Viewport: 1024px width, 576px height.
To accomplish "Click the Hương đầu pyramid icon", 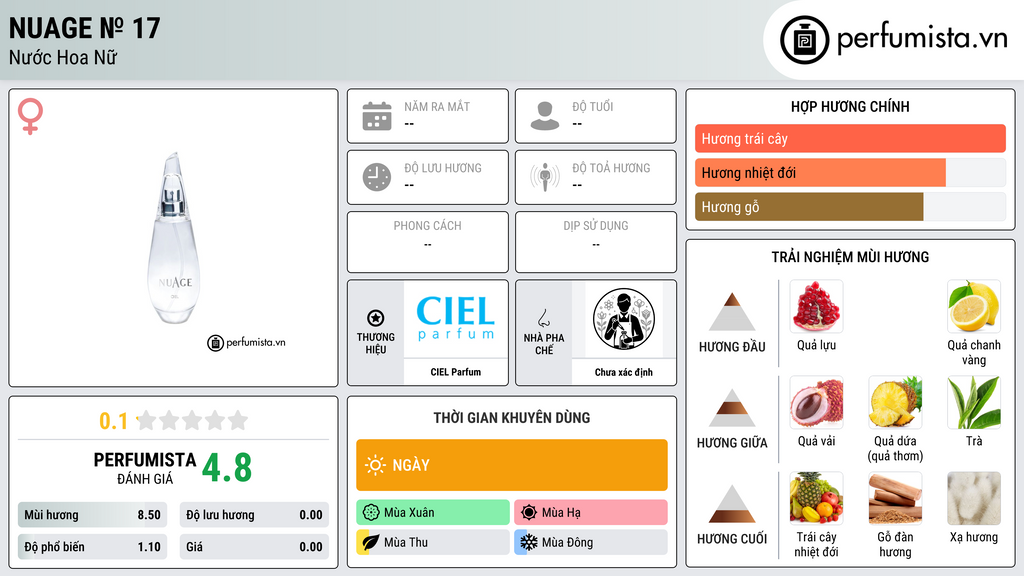I will tap(732, 312).
